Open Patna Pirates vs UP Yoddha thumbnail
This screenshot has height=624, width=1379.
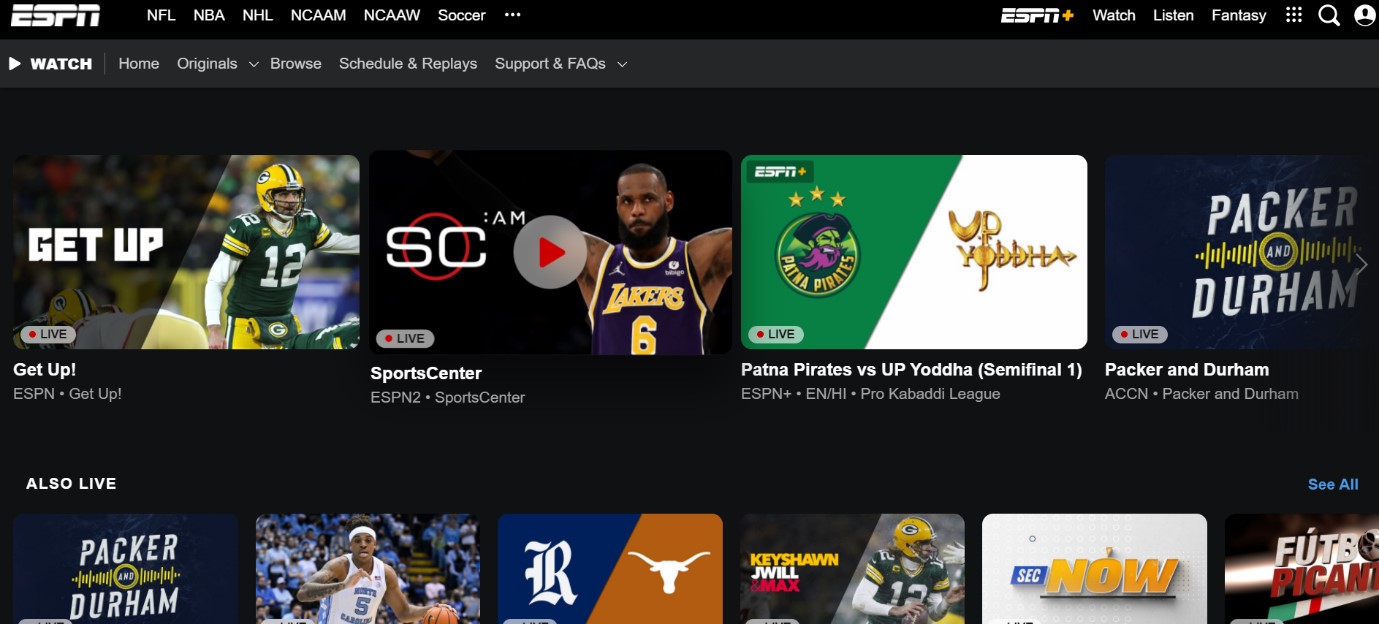[914, 252]
